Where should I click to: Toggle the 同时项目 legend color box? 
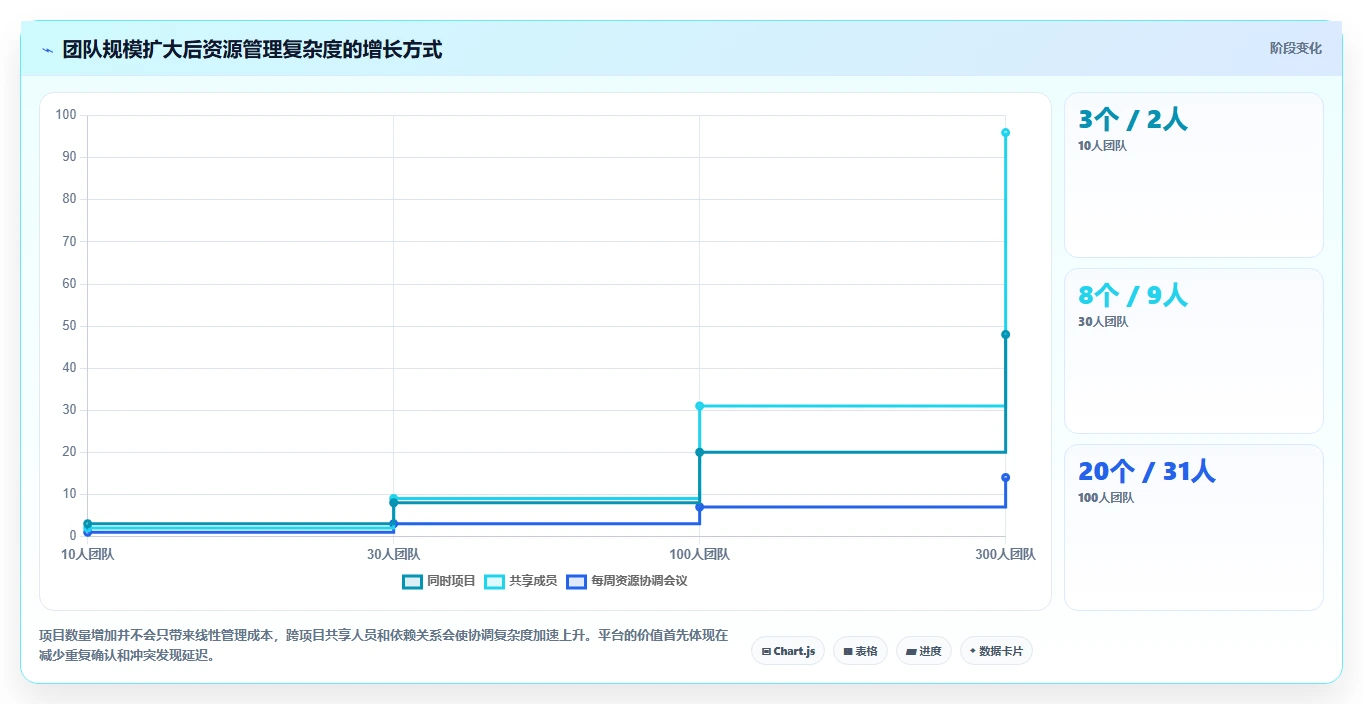pyautogui.click(x=413, y=581)
